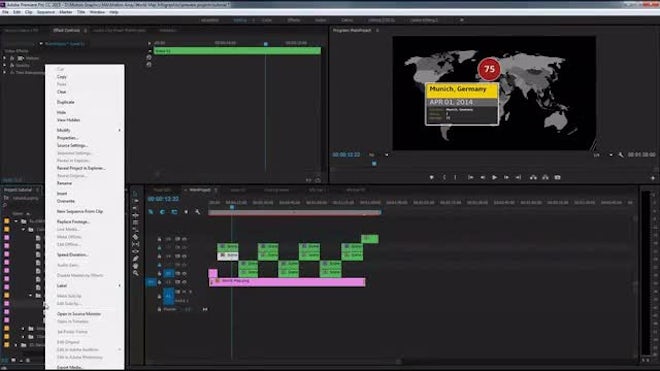Switch to the Editing workspace tab

click(x=240, y=20)
